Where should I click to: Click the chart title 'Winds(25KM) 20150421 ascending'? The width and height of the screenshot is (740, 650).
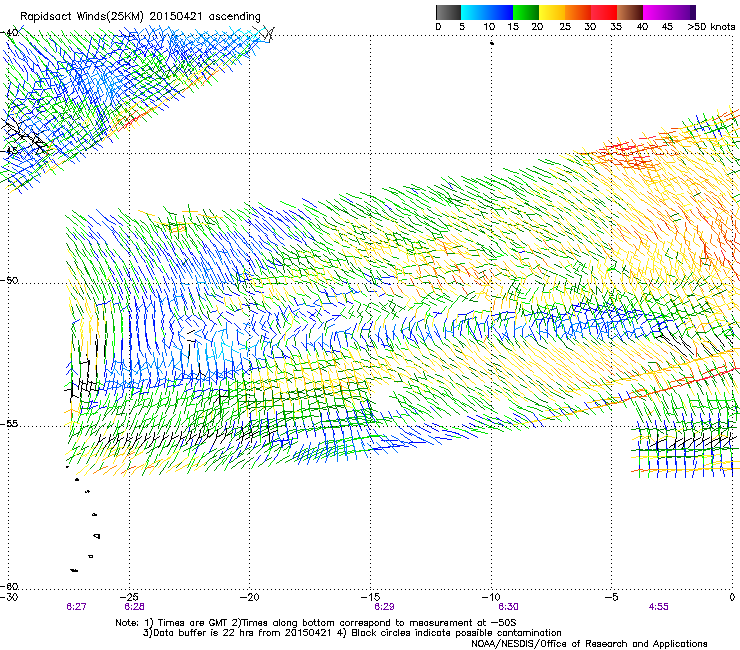pyautogui.click(x=167, y=17)
